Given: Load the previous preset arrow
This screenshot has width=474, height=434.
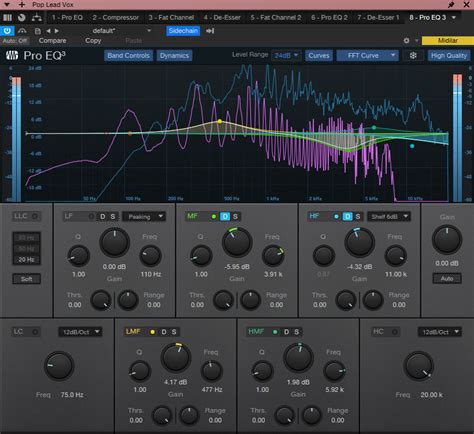Looking at the screenshot, I should [x=48, y=31].
